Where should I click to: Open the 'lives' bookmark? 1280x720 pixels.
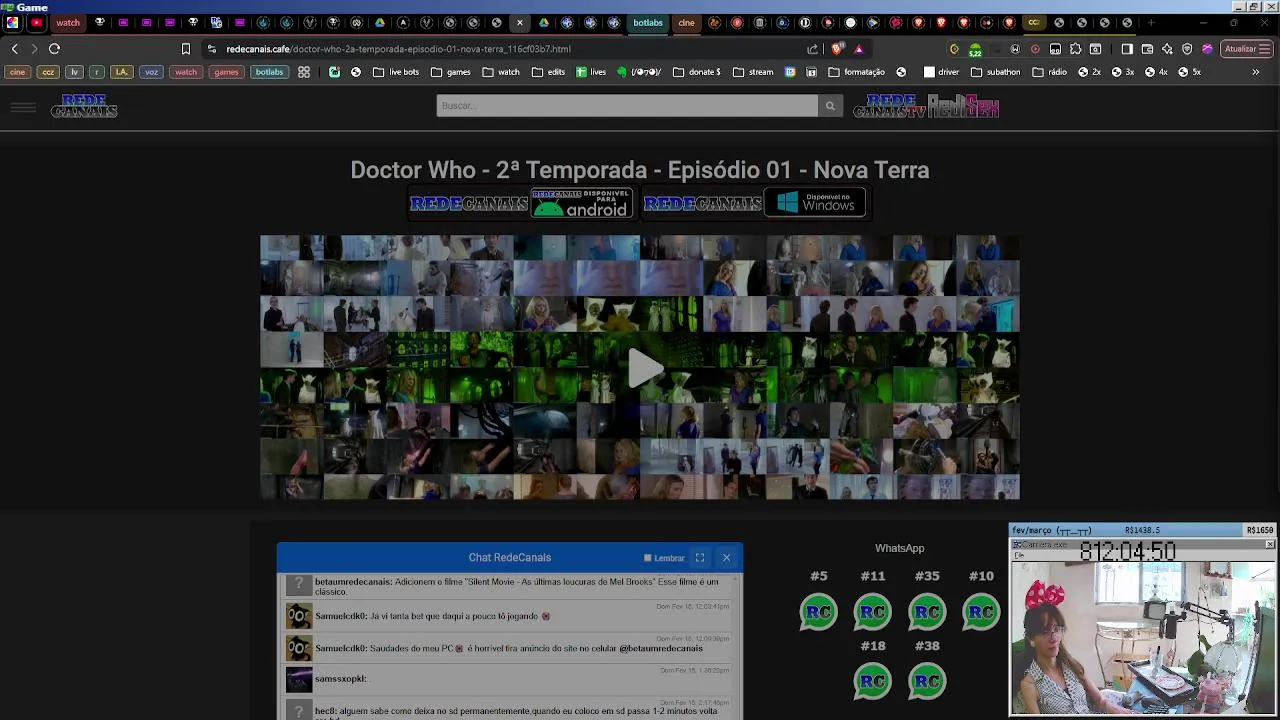(x=591, y=72)
